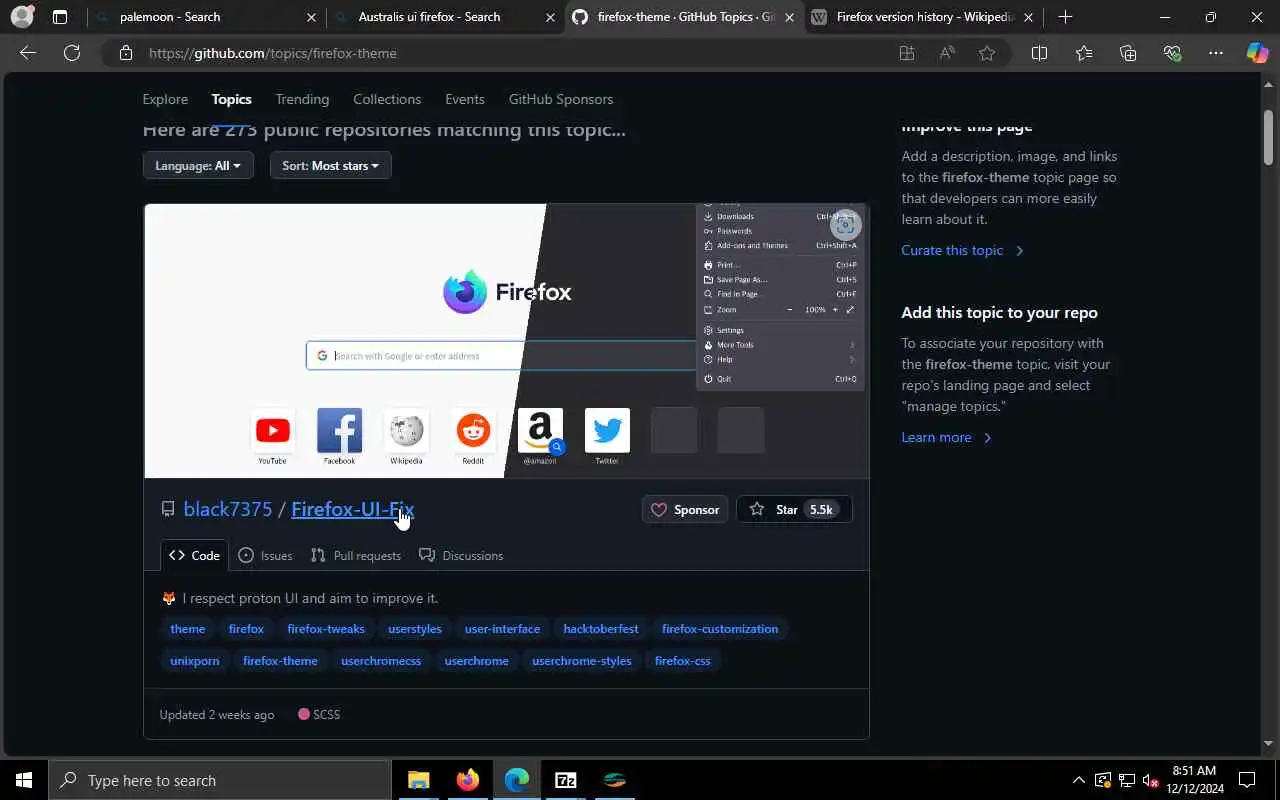
Task: Open File Explorer from taskbar
Action: click(x=419, y=780)
